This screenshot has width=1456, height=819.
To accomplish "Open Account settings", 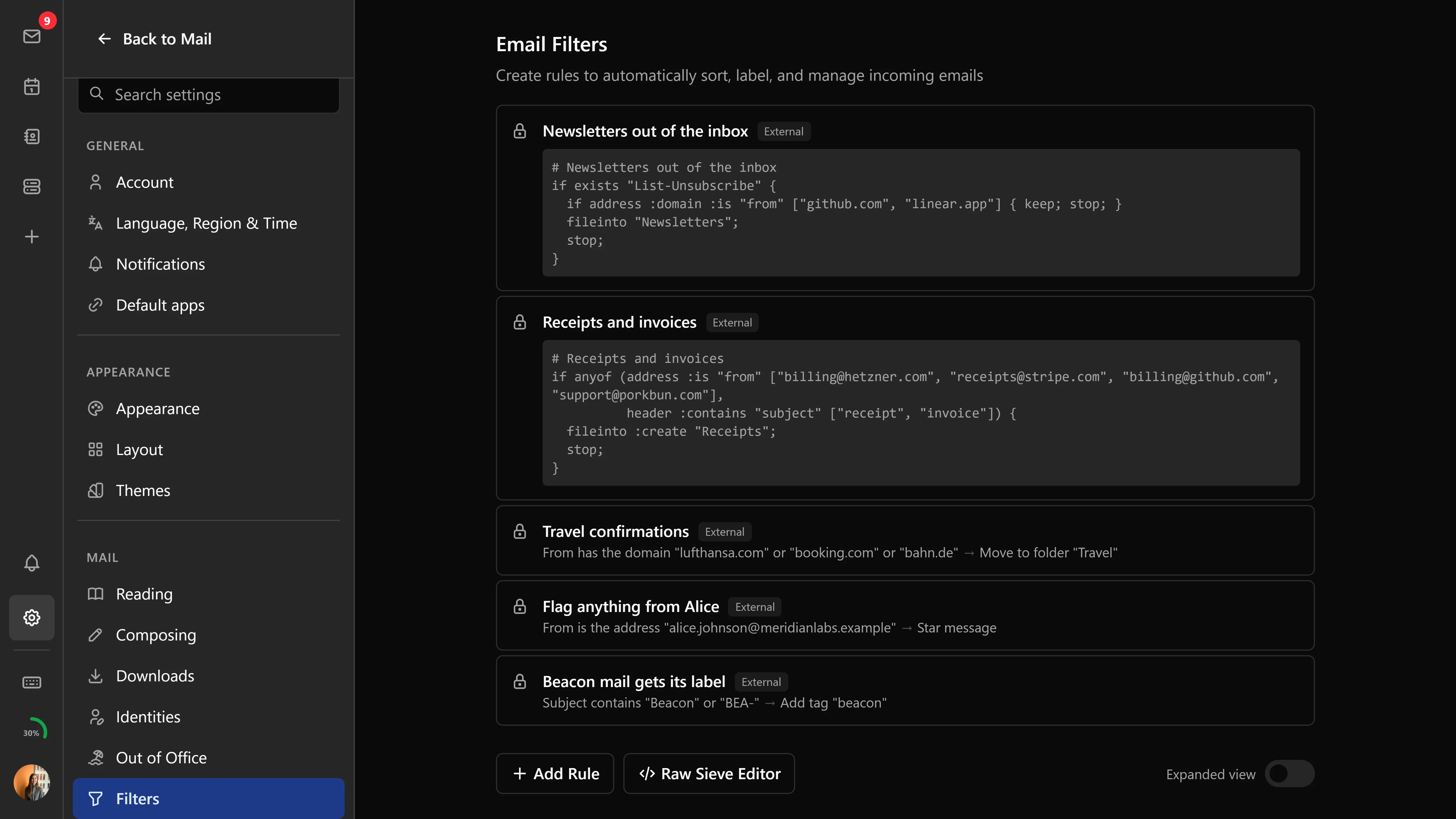I will (208, 182).
